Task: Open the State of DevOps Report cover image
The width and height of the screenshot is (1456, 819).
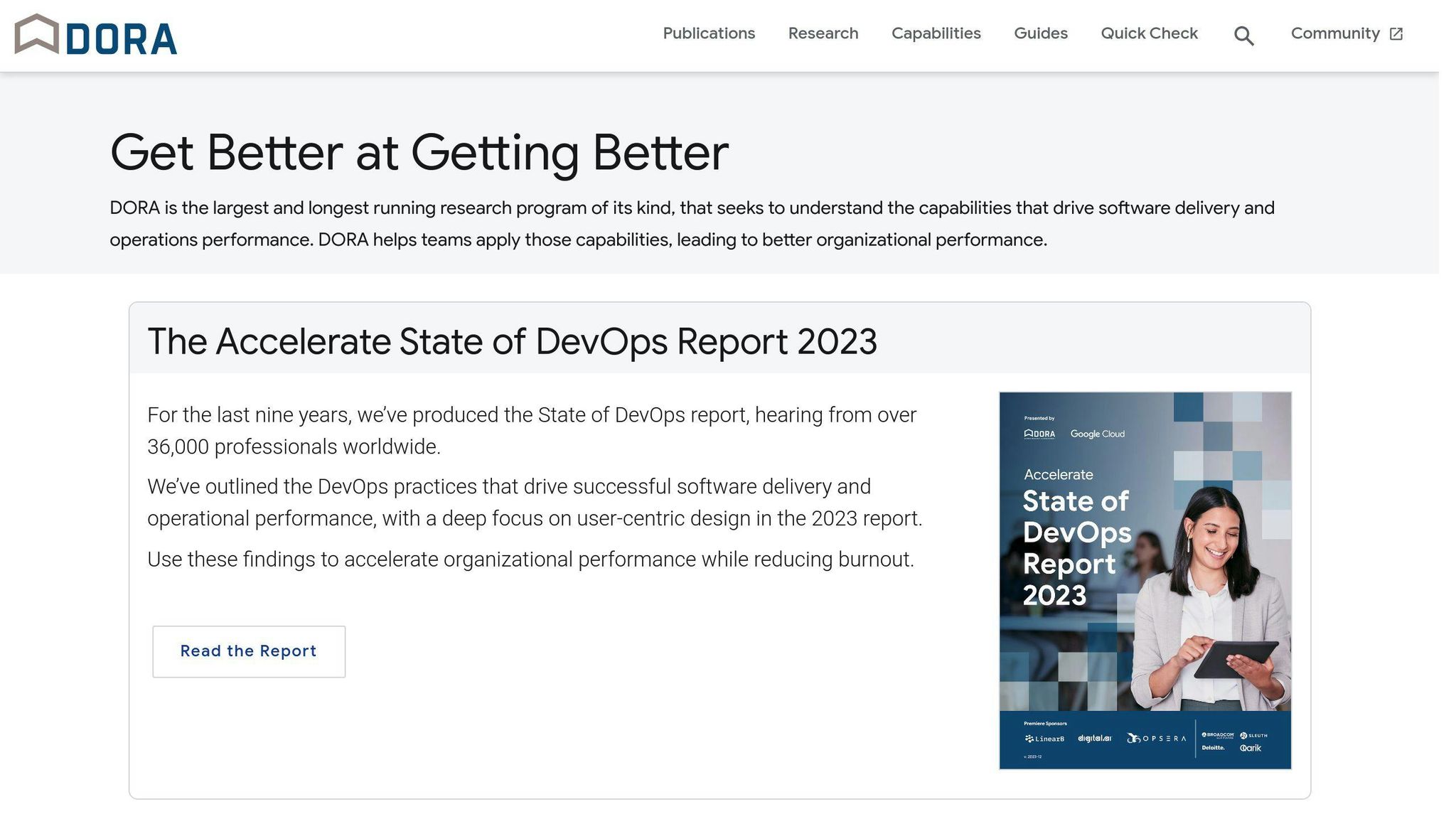Action: (1145, 580)
